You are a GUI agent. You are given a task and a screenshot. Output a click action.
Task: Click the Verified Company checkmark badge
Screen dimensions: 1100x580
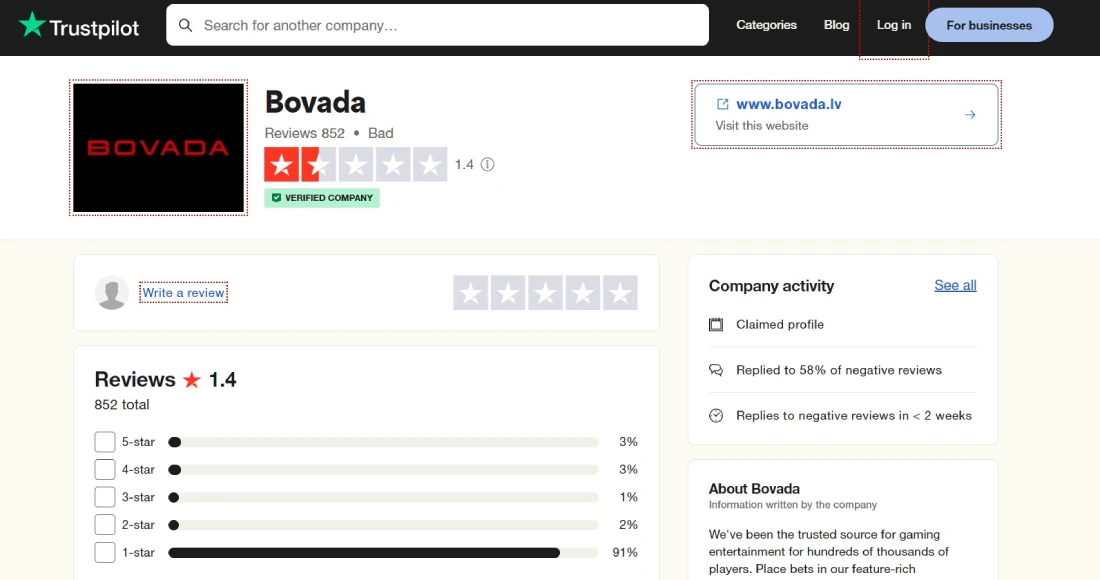(277, 197)
